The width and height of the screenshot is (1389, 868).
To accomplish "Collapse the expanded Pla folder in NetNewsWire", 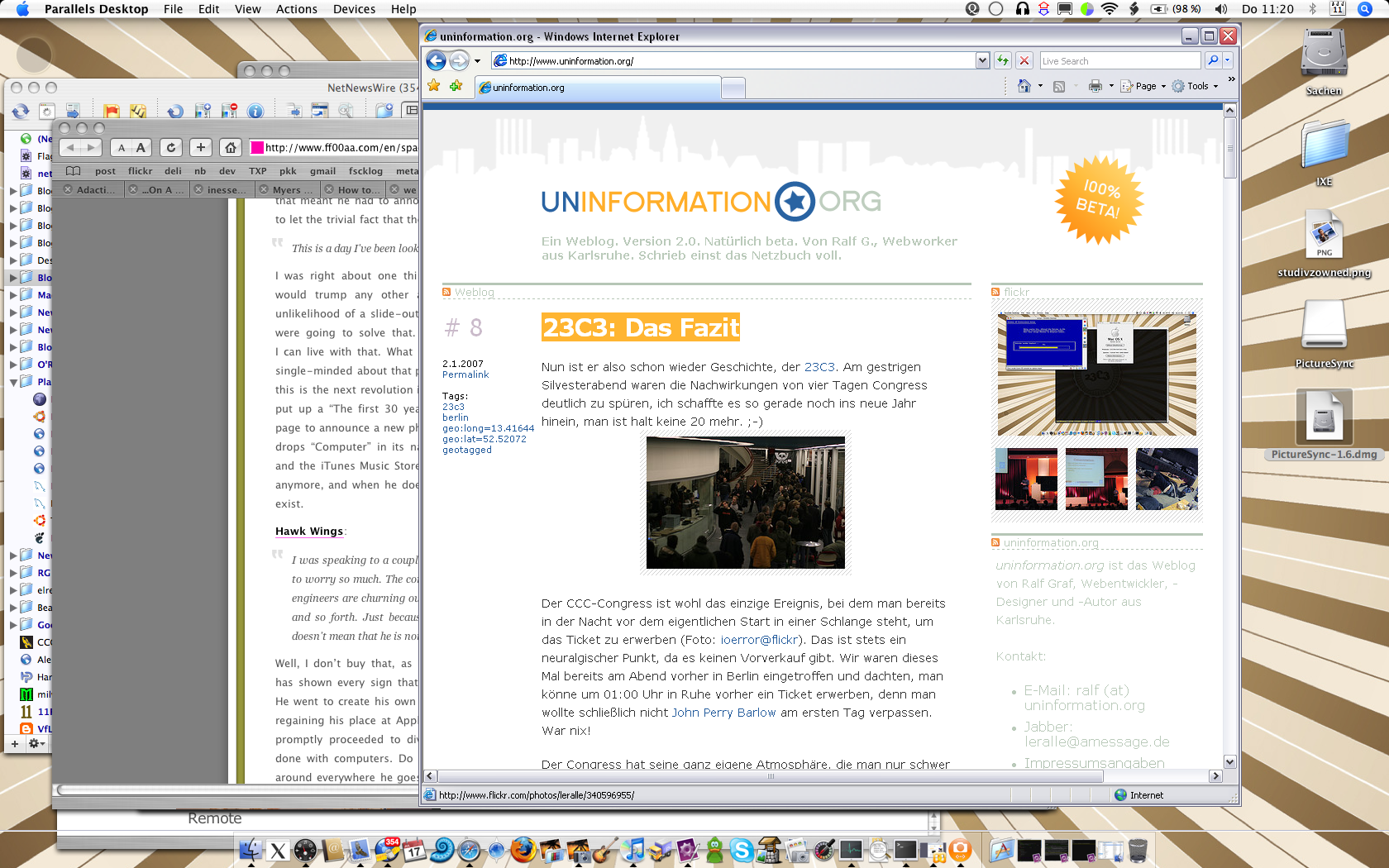I will click(x=13, y=382).
